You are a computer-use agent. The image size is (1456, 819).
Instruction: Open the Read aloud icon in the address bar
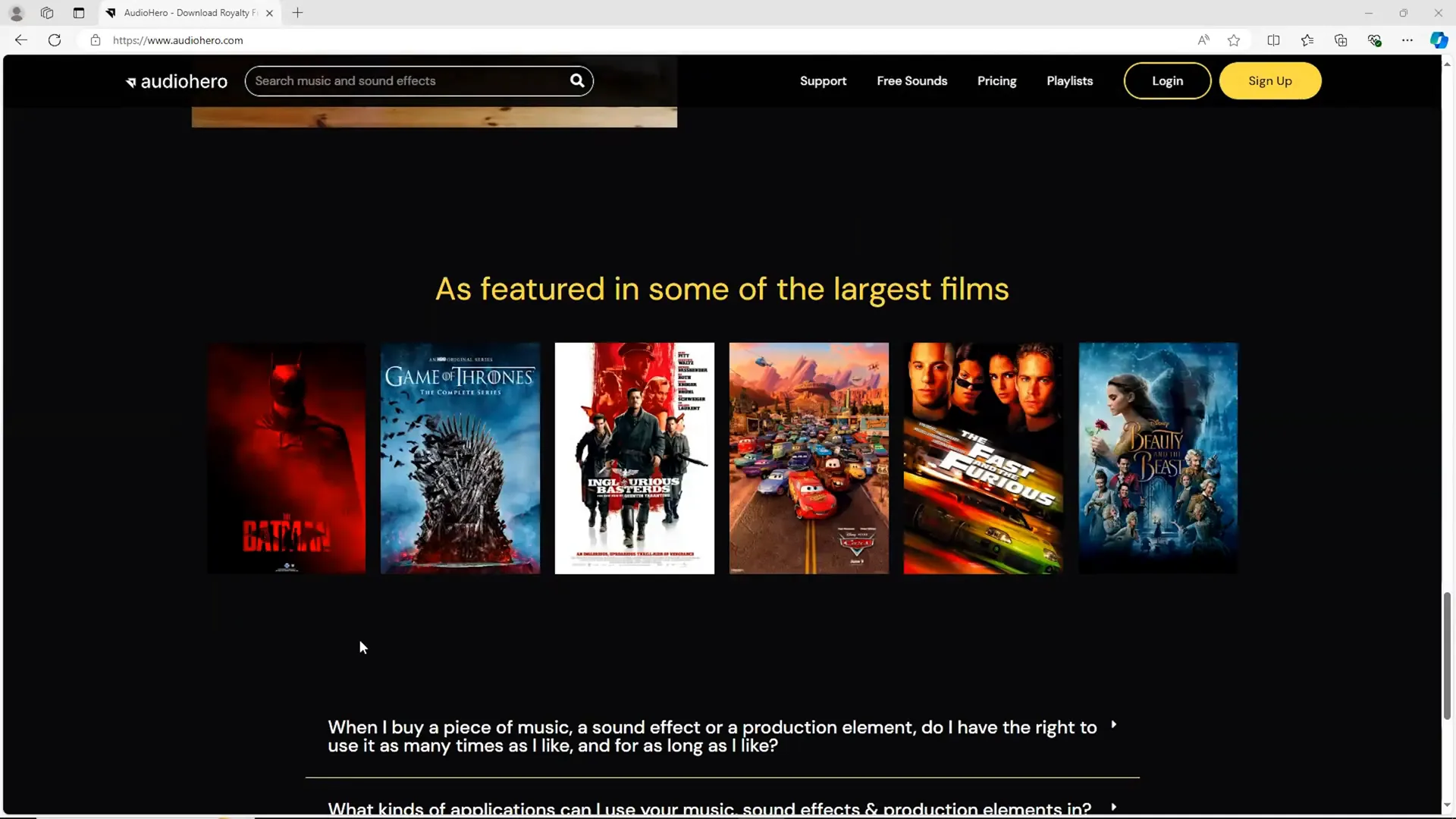[1203, 40]
